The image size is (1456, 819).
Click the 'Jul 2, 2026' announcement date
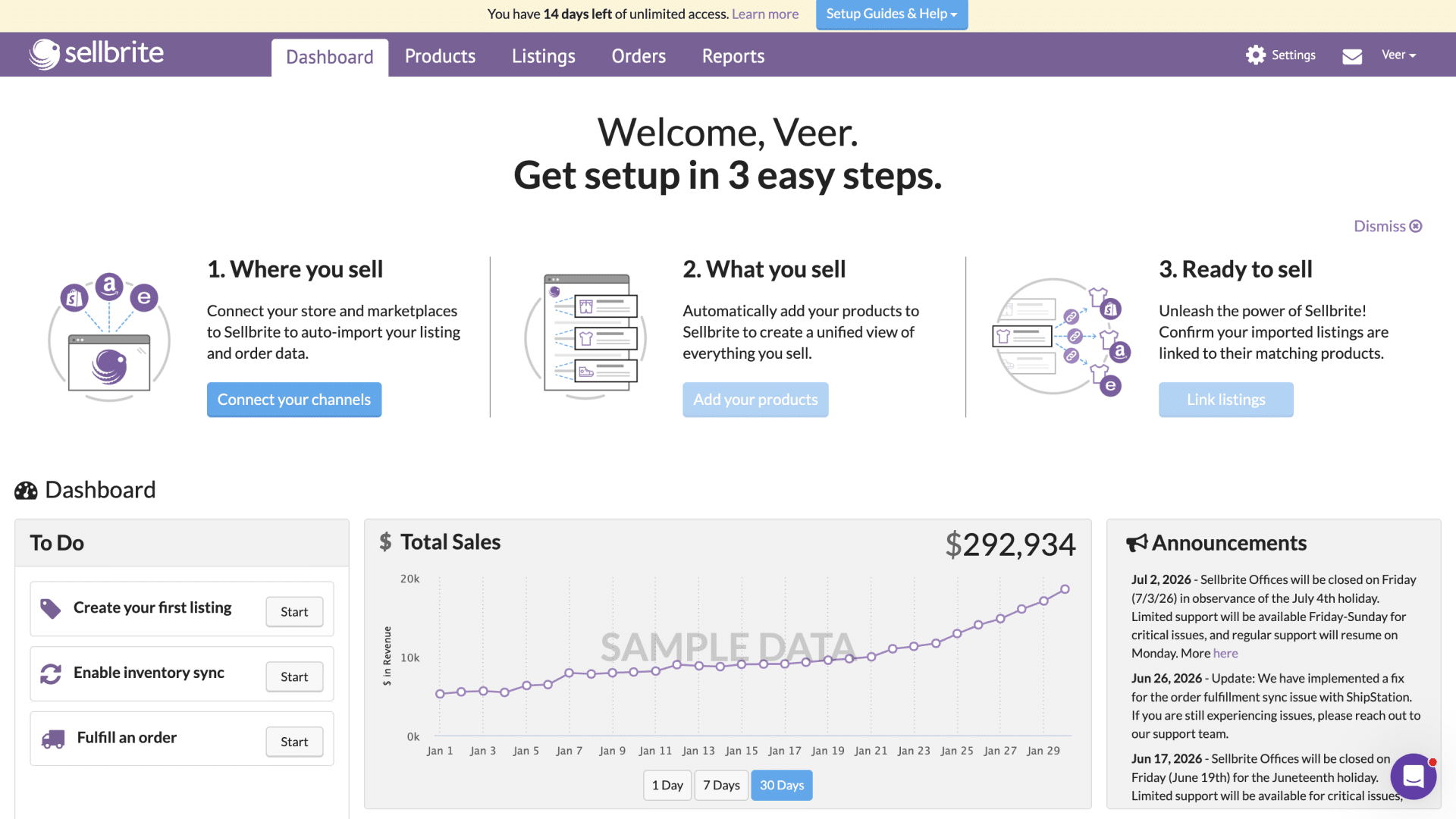point(1161,579)
